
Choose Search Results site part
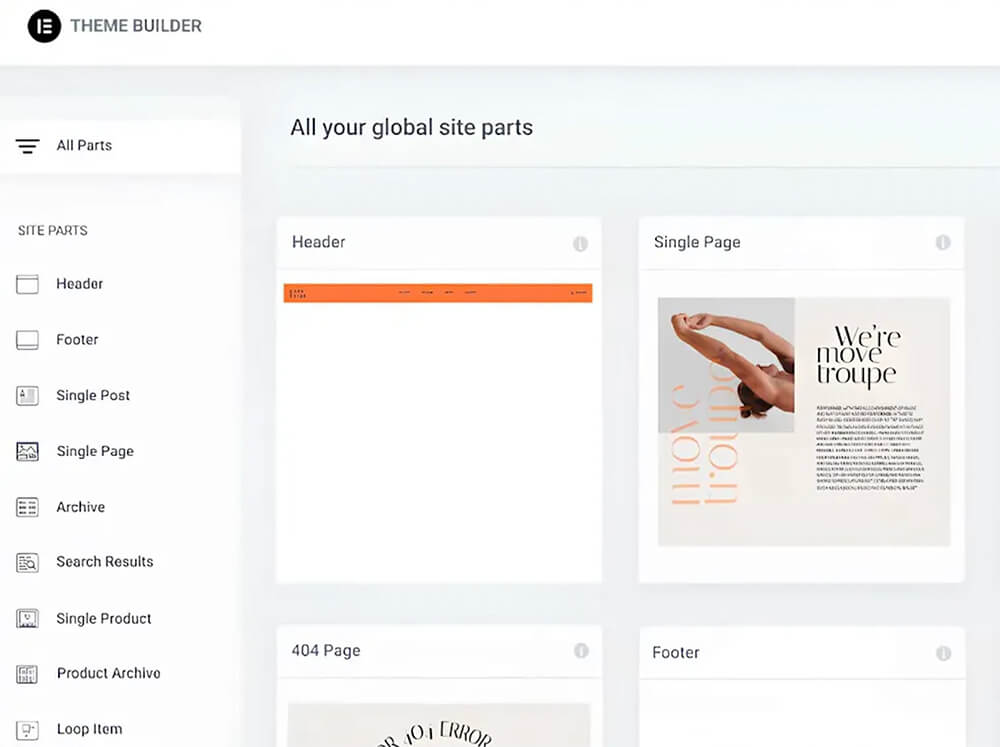[x=105, y=562]
